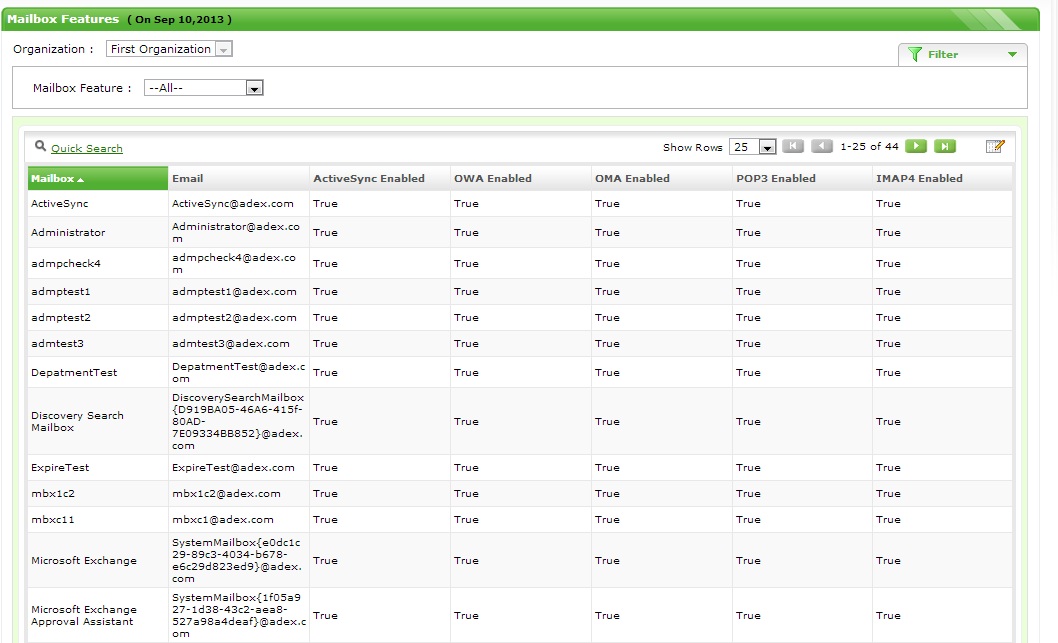Click POP3 Enabled True for DepatmentTest row
The height and width of the screenshot is (643, 1058).
(x=748, y=372)
